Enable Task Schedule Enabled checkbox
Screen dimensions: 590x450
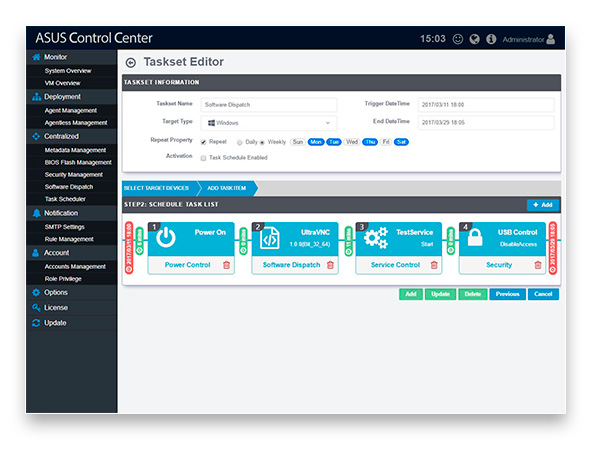pos(204,158)
